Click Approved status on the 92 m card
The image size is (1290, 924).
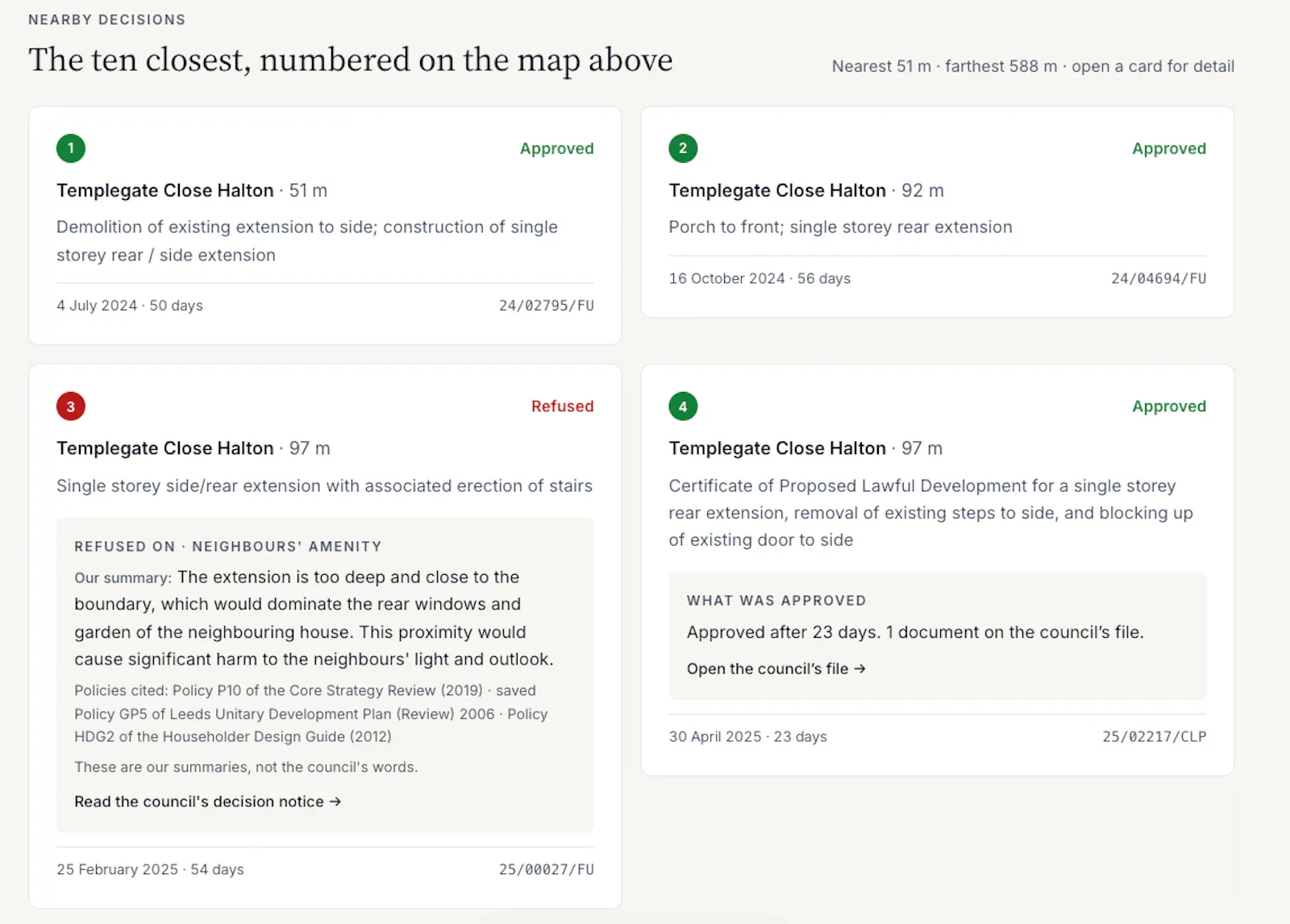tap(1169, 148)
